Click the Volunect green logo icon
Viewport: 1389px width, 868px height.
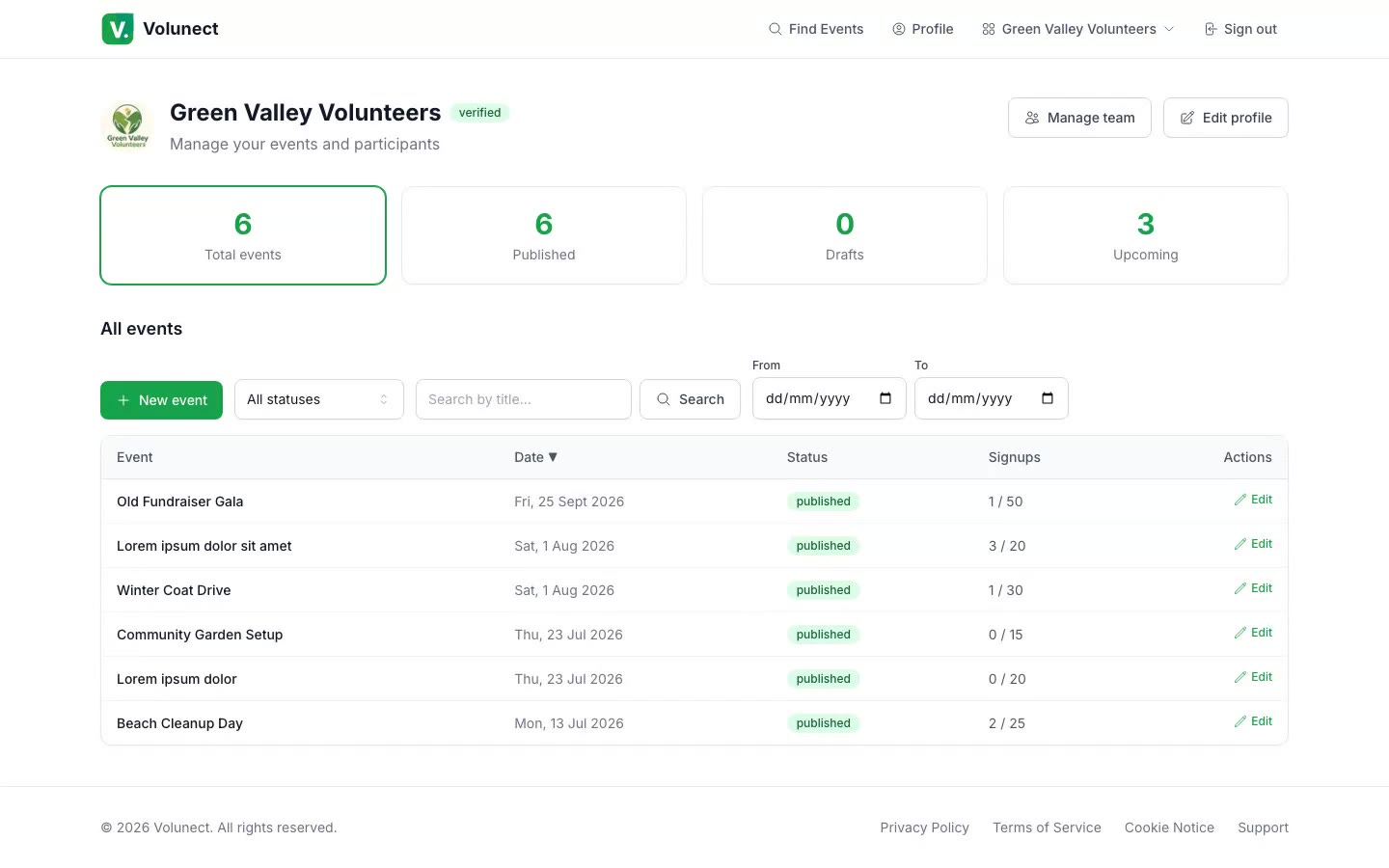point(118,29)
